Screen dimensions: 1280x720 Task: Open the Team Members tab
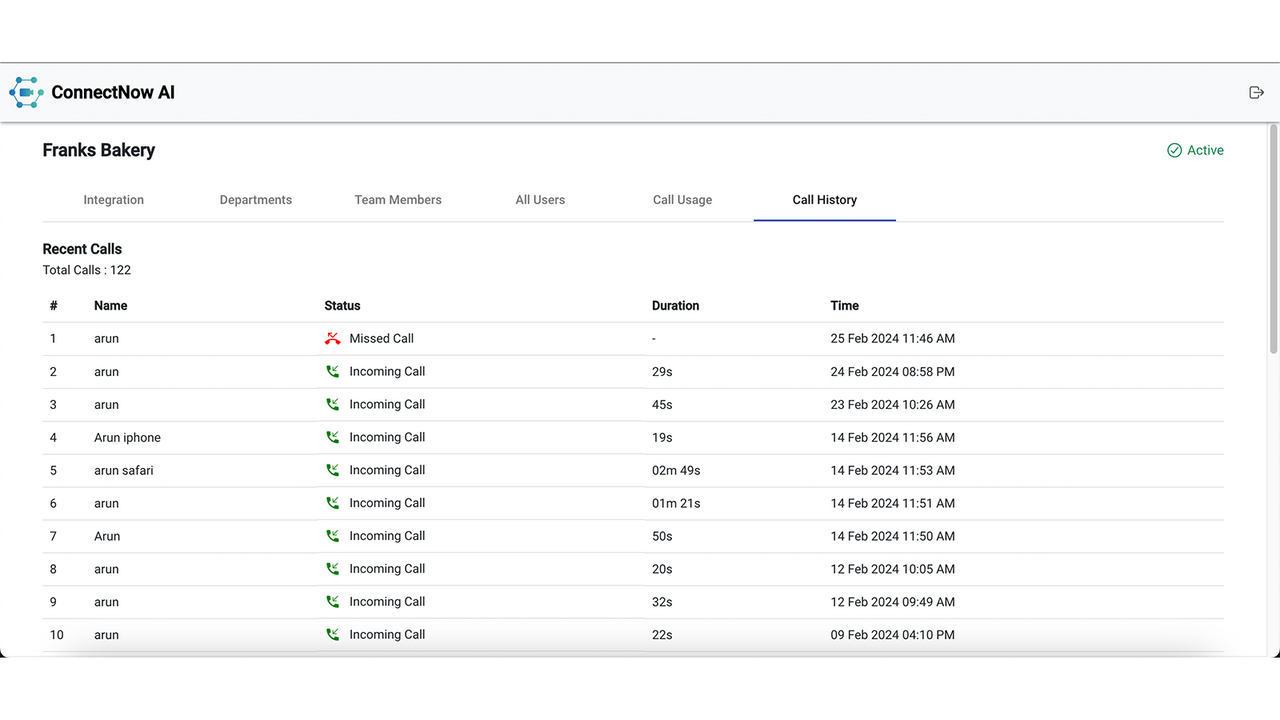pos(398,200)
